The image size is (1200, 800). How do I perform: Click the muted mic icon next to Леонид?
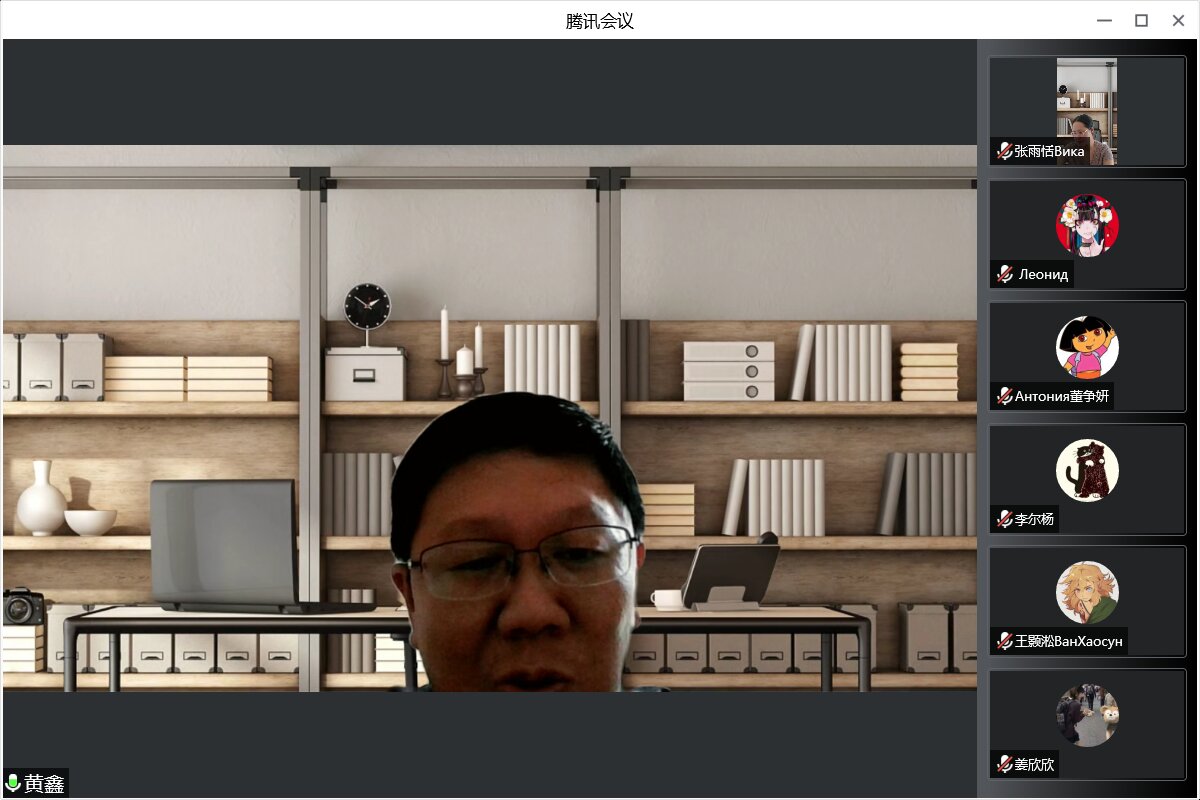pos(1004,274)
